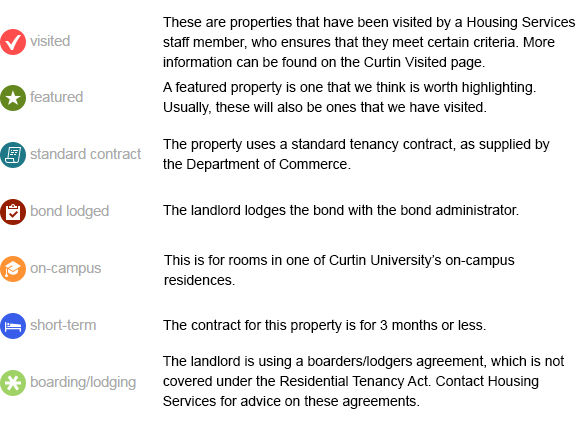This screenshot has height=425, width=581.
Task: Click the visited properties description paragraph
Action: (x=369, y=42)
